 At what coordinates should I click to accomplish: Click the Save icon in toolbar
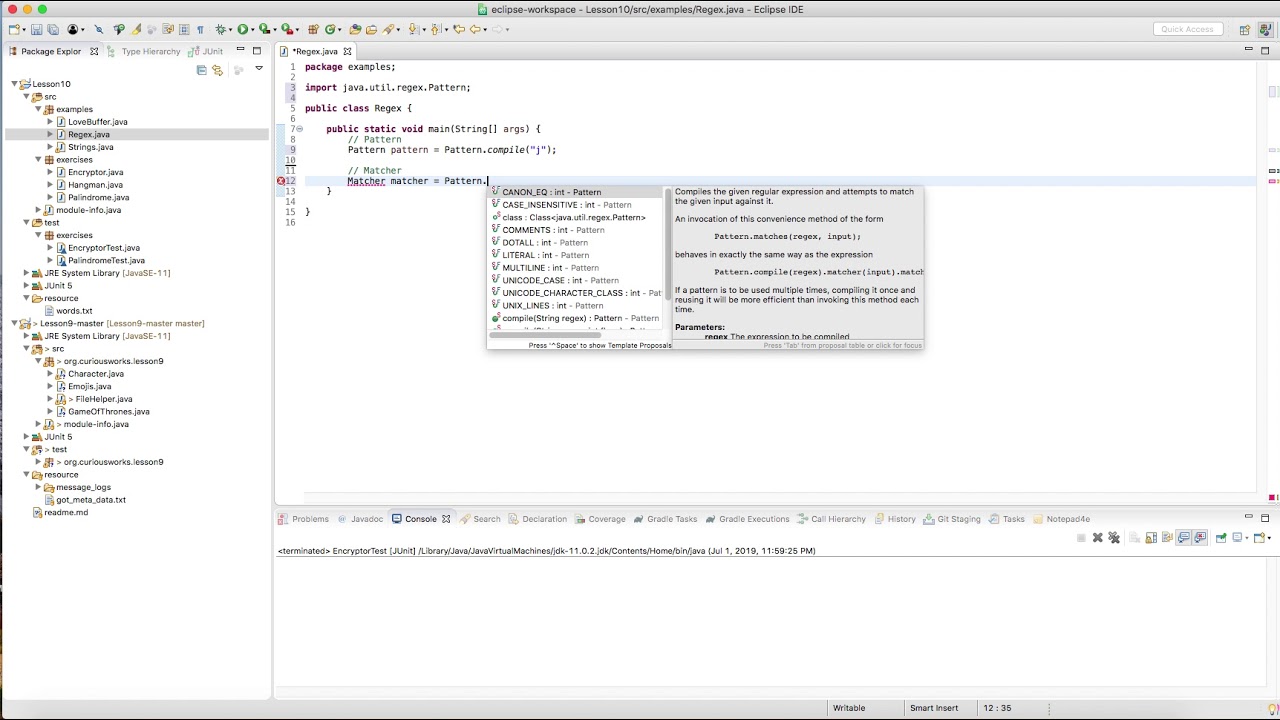tap(36, 29)
